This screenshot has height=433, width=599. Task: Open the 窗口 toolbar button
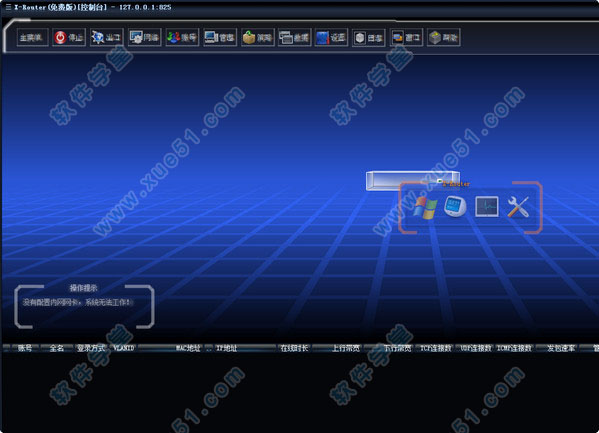[406, 37]
